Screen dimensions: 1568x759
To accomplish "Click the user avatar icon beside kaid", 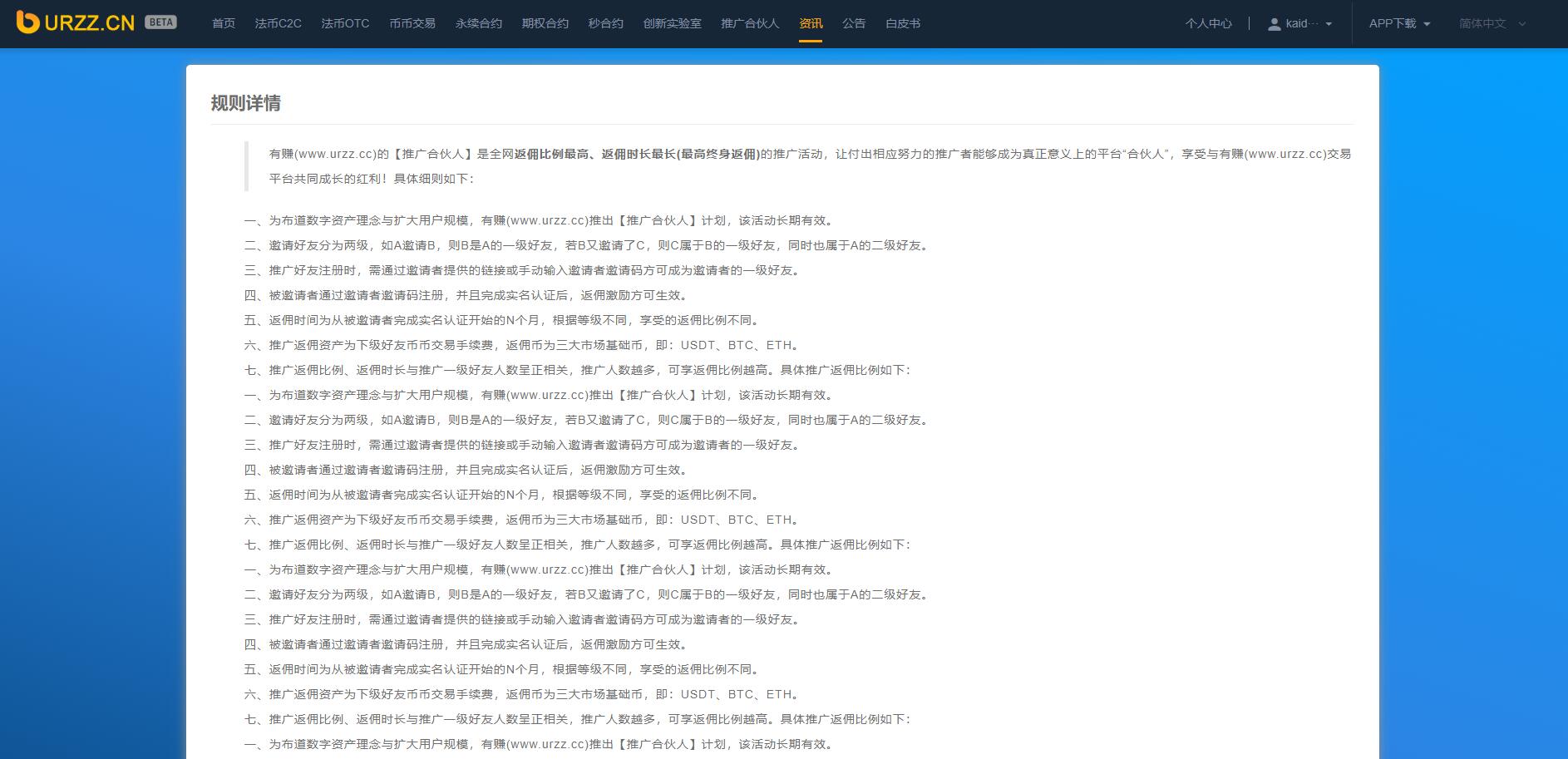I will (1274, 24).
